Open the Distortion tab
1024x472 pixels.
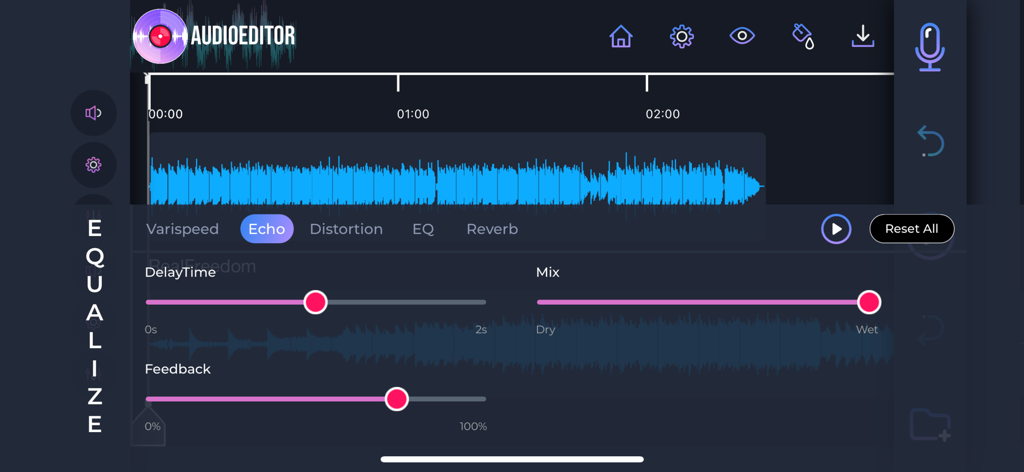[x=346, y=229]
